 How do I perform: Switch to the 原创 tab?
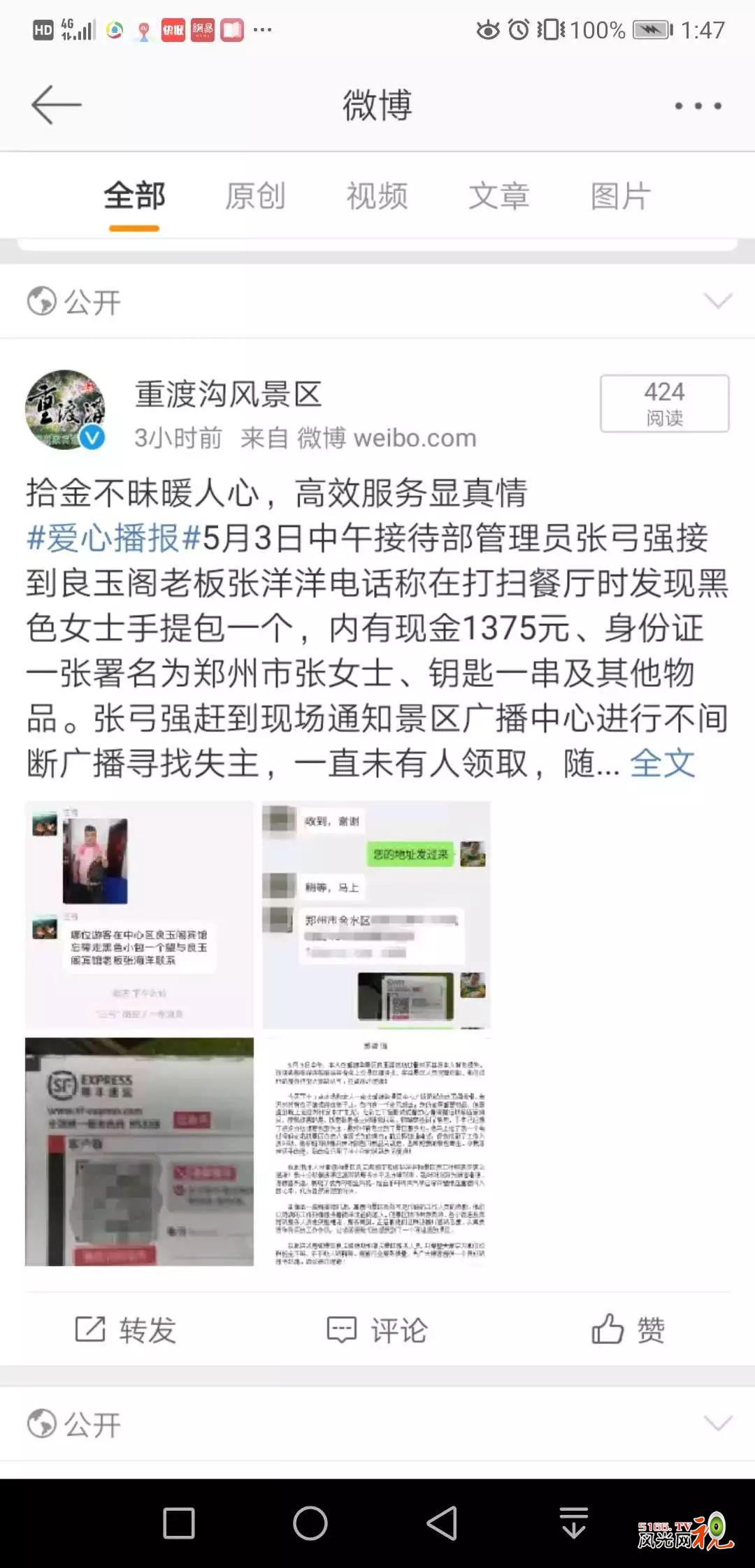[x=255, y=196]
